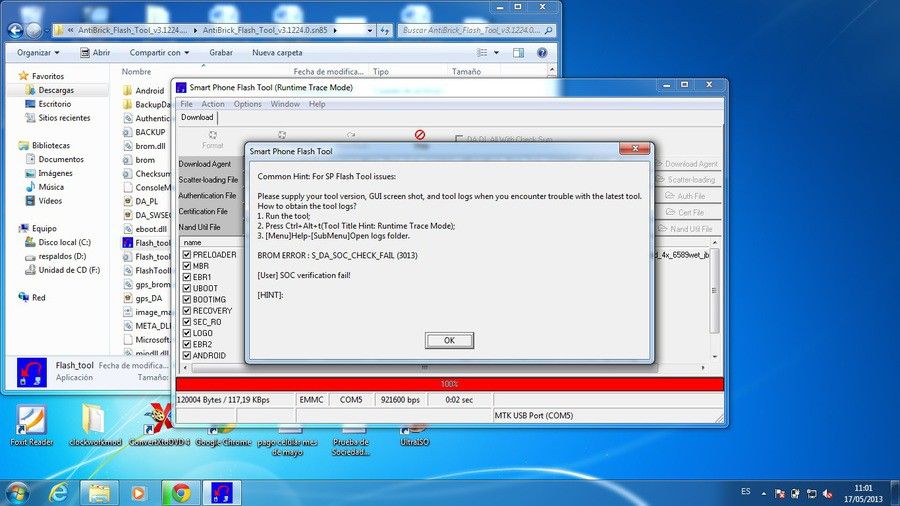The height and width of the screenshot is (506, 900).
Task: Open address bar history dropdown
Action: pos(370,30)
